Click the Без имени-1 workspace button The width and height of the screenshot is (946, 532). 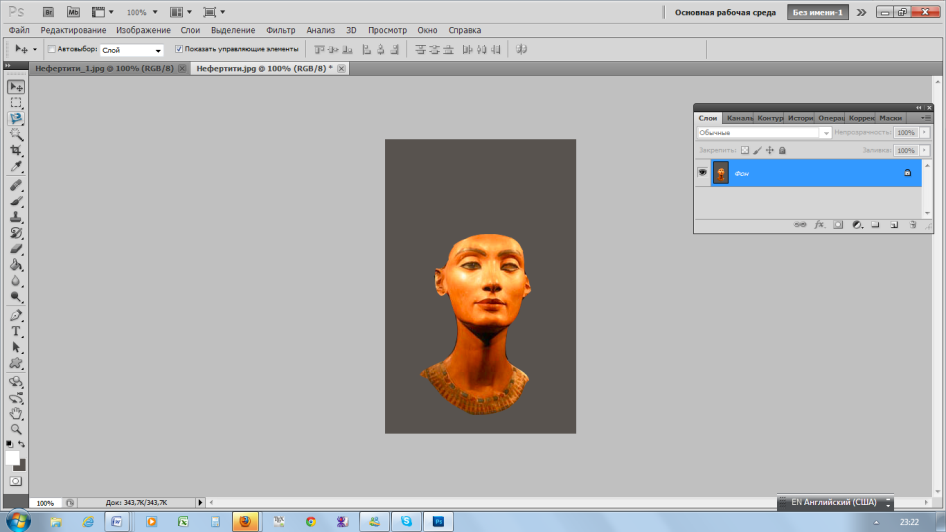[817, 12]
